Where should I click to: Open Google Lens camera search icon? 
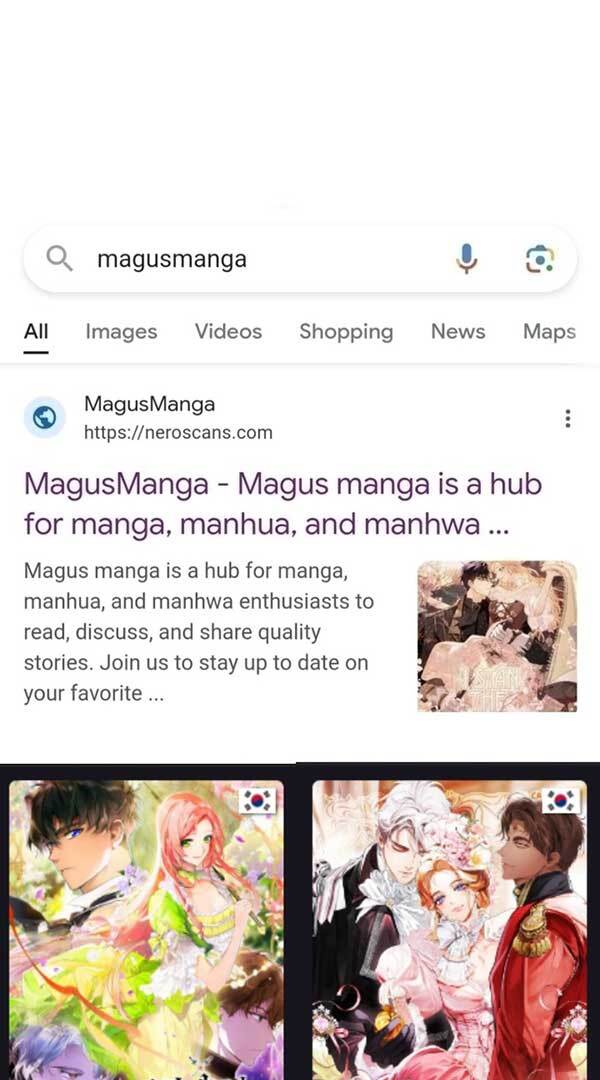click(x=540, y=259)
